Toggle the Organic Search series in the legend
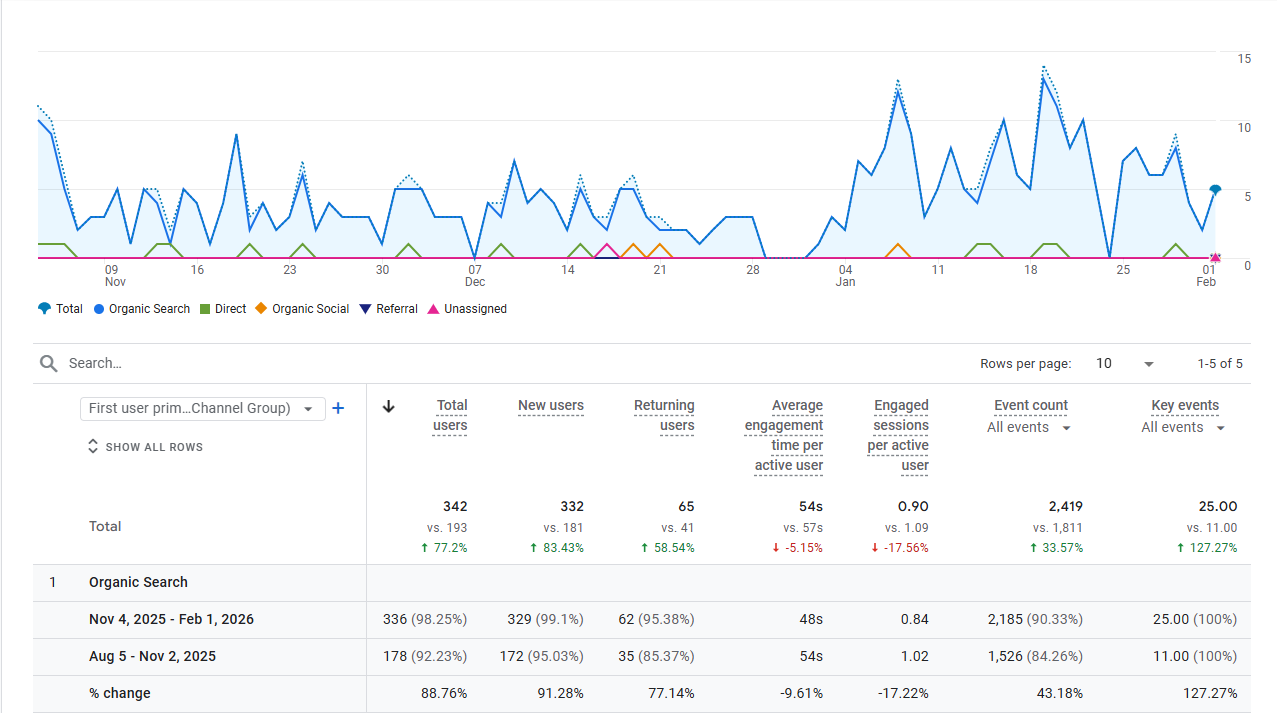 141,308
